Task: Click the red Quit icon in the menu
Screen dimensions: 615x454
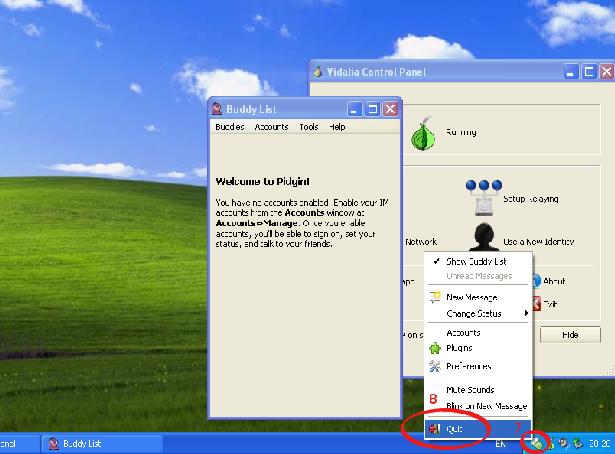Action: point(434,428)
